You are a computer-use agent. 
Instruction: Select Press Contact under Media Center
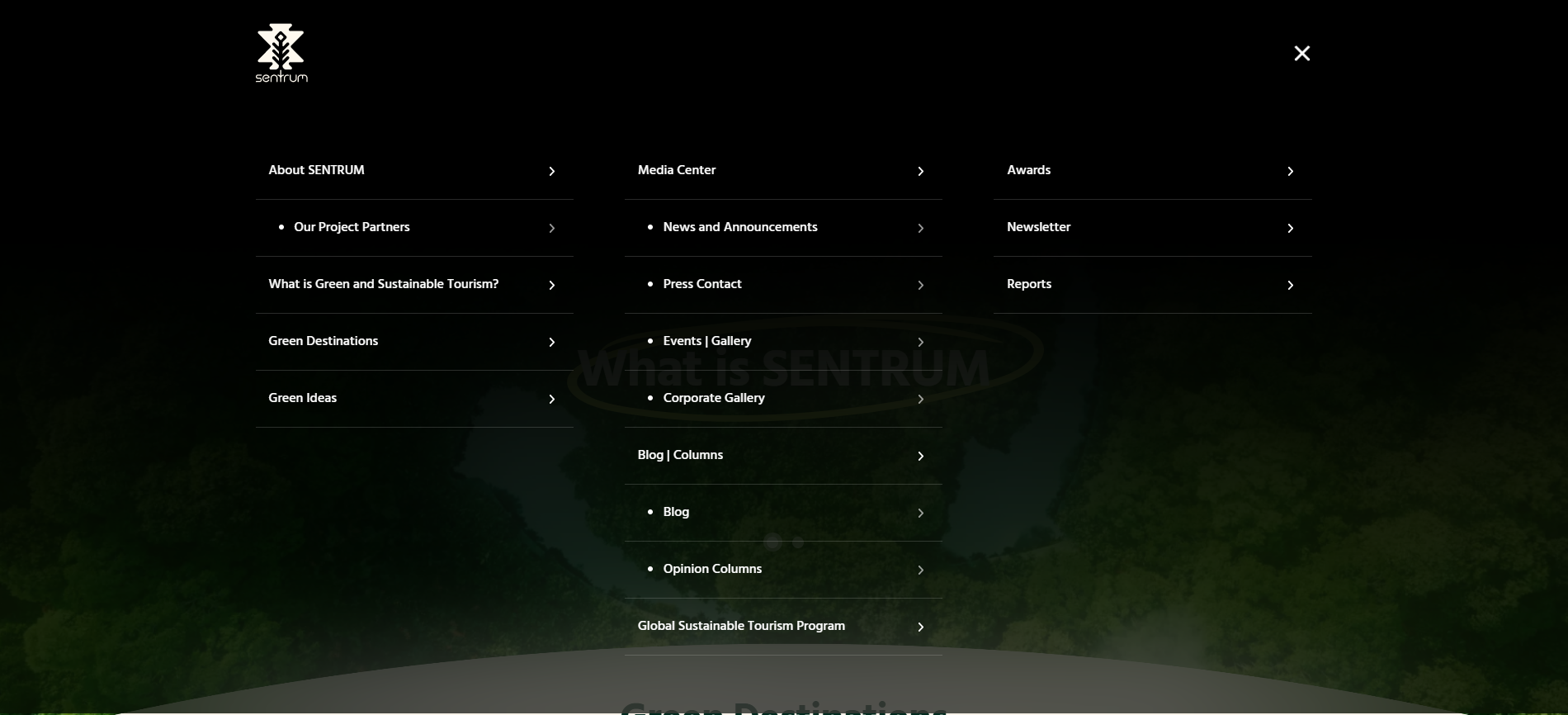point(702,284)
